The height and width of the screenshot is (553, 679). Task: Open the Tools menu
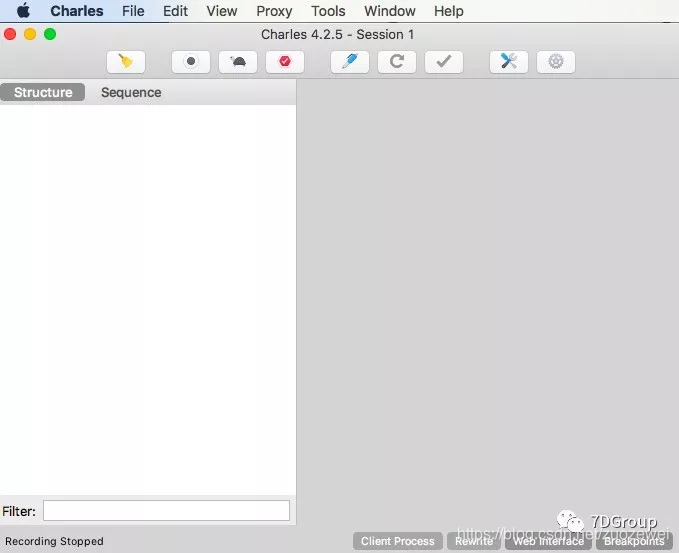click(x=328, y=11)
